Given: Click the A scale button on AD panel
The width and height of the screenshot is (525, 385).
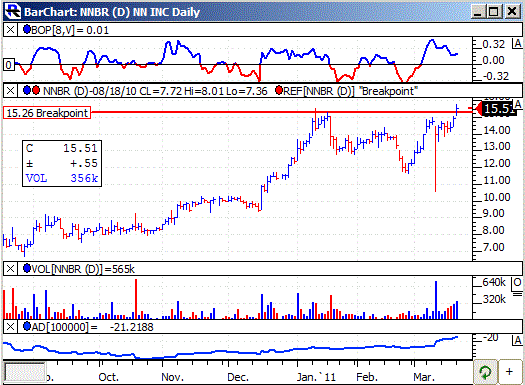Looking at the screenshot, I should coord(517,341).
